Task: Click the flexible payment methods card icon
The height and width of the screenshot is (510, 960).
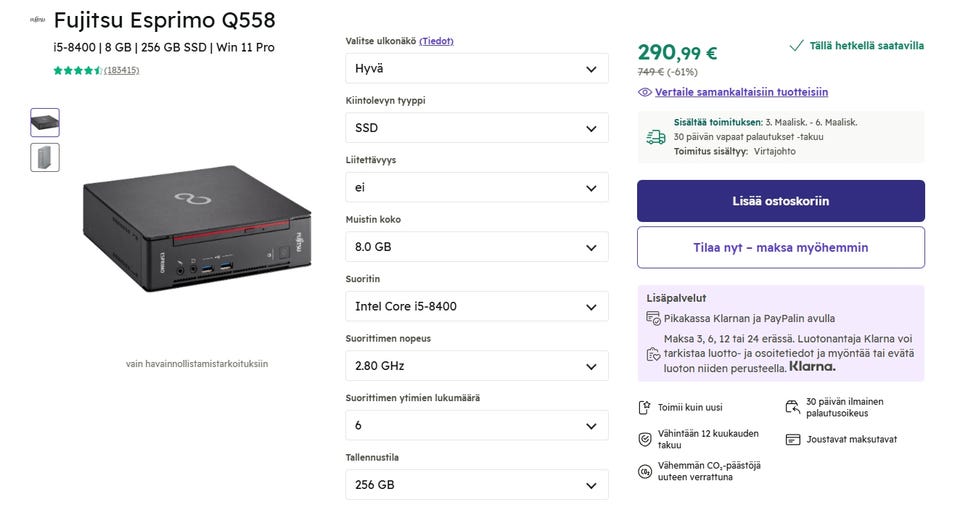Action: coord(792,439)
